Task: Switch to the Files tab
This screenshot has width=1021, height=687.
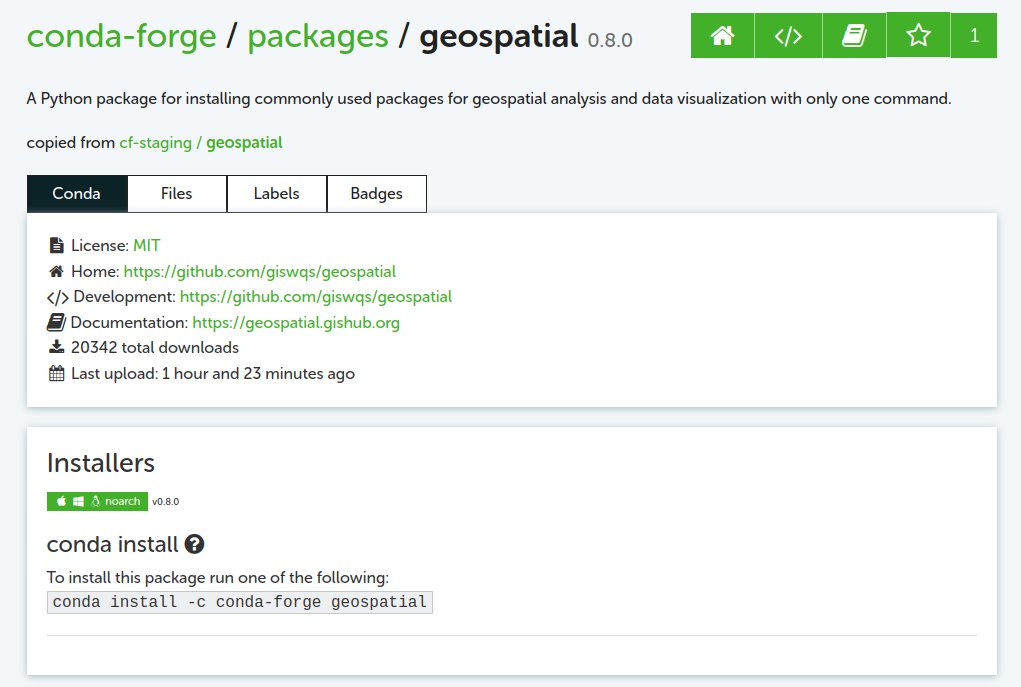Action: (x=176, y=193)
